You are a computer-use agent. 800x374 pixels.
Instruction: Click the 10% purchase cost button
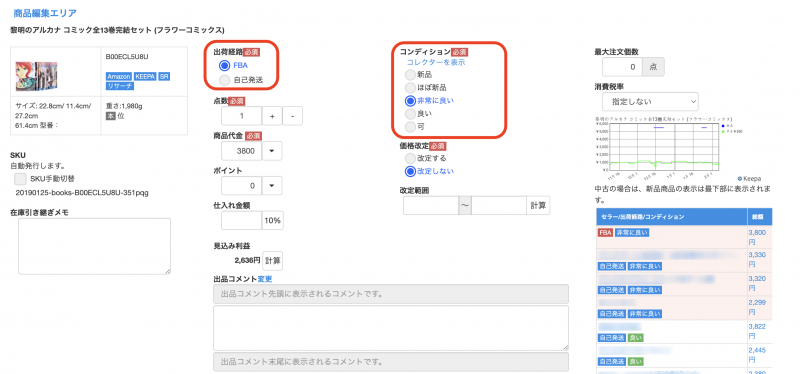(x=273, y=220)
